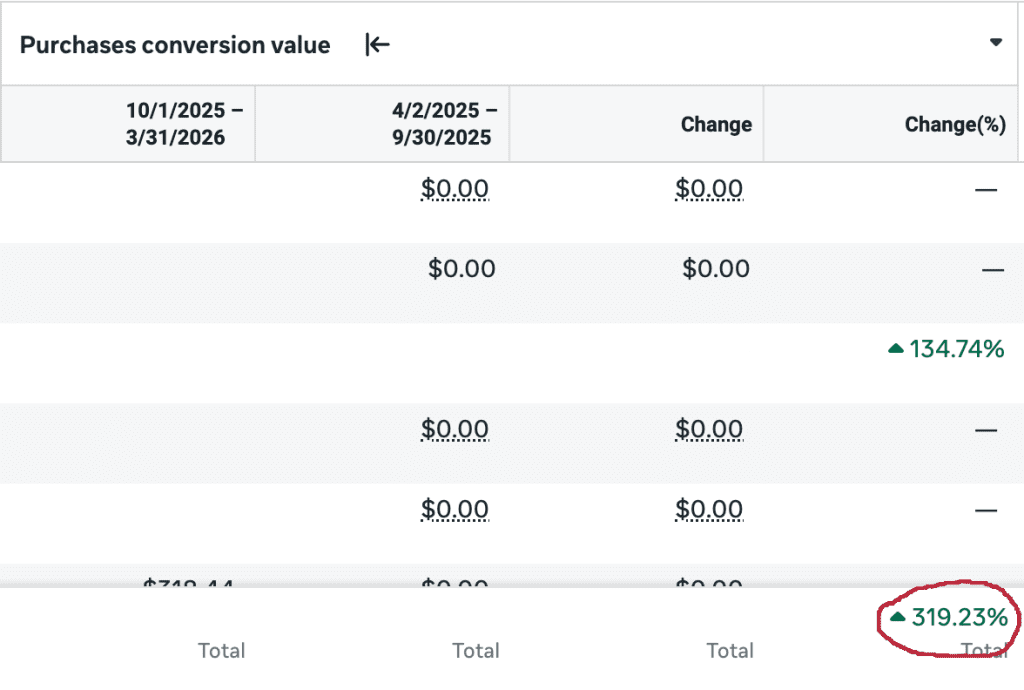Click the dash in first row's Change(%)
Screen dimensions: 1024x690
[986, 189]
